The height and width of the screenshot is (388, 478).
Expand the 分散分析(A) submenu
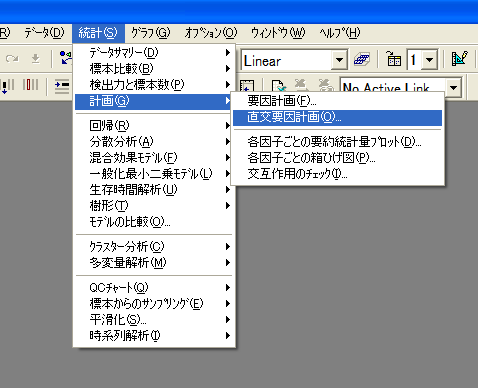[154, 141]
